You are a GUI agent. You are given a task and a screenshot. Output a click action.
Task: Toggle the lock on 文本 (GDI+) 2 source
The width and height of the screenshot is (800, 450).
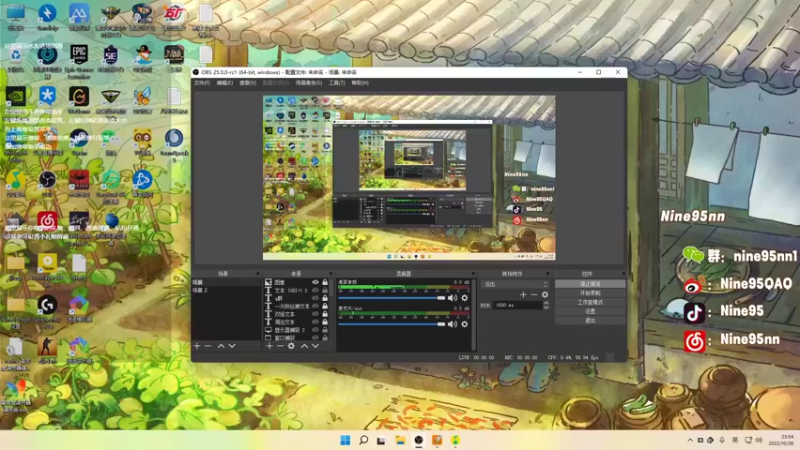coord(325,290)
